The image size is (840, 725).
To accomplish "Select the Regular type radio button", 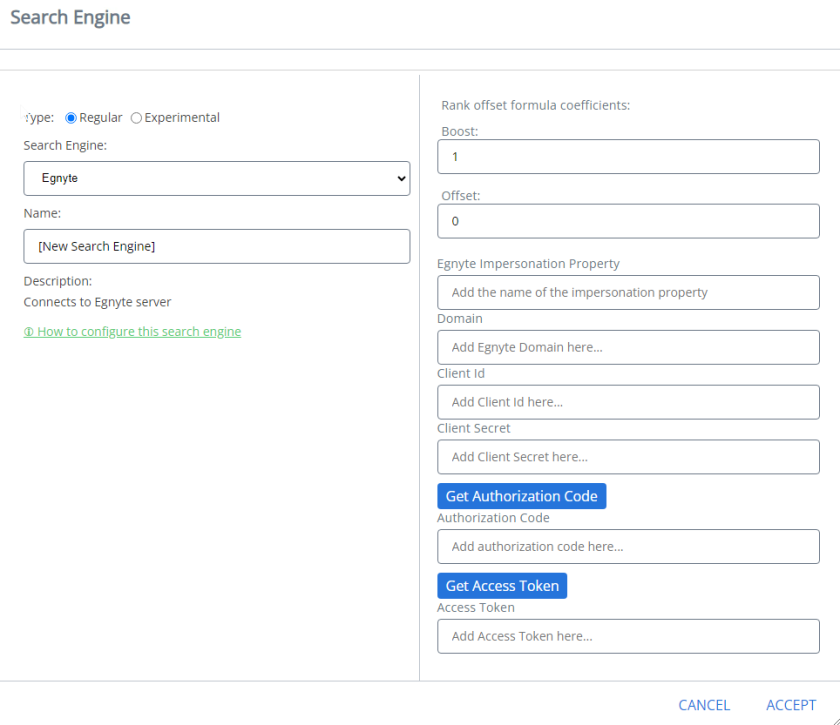I will [x=71, y=118].
